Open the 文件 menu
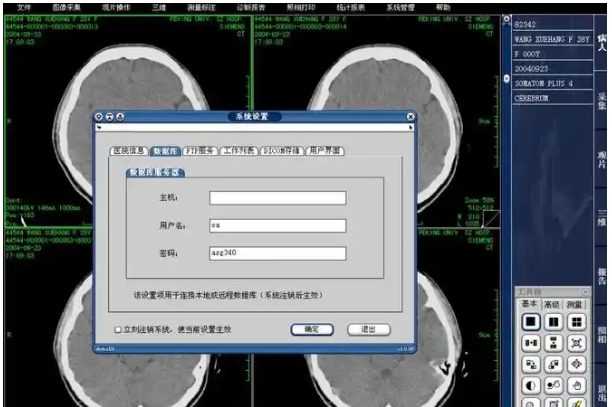612x407 pixels. [x=23, y=7]
